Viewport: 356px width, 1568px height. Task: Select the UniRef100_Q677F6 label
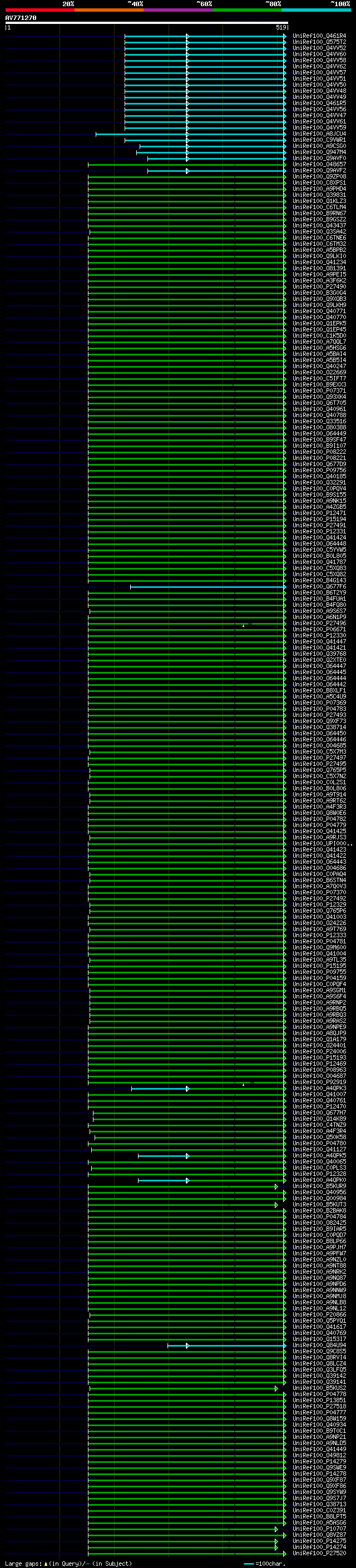(x=319, y=587)
